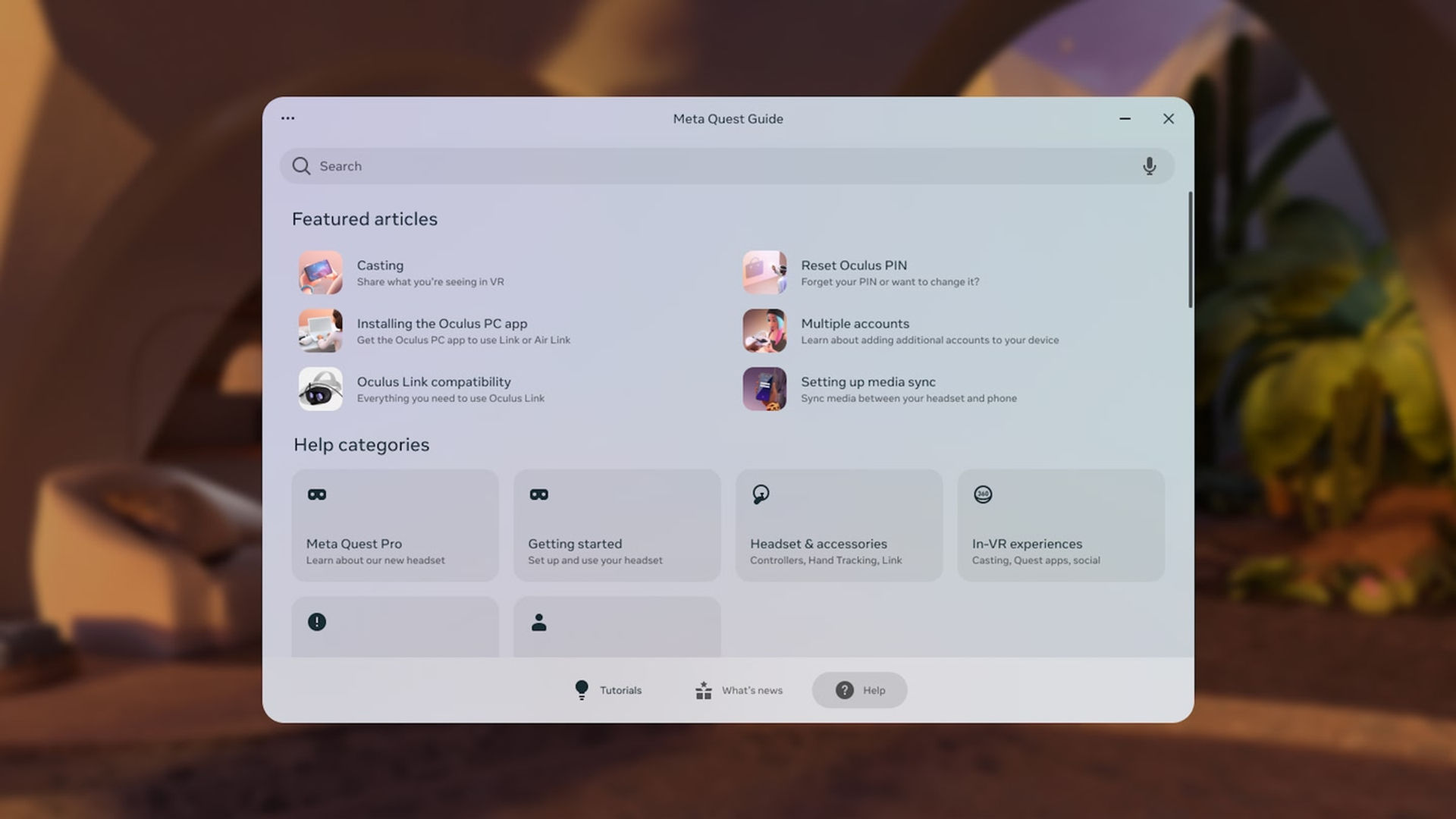
Task: Open Reset Oculus PIN article title
Action: click(854, 265)
